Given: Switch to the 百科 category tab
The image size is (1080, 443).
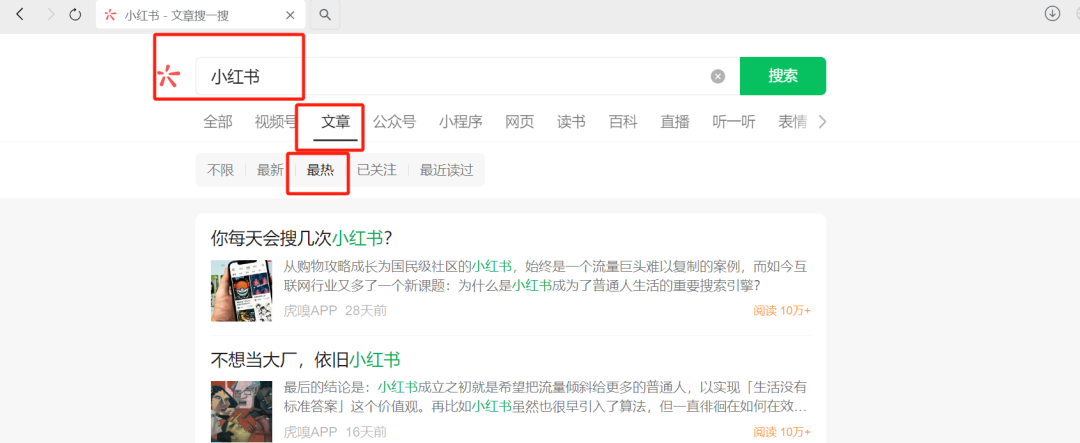Looking at the screenshot, I should pos(623,122).
